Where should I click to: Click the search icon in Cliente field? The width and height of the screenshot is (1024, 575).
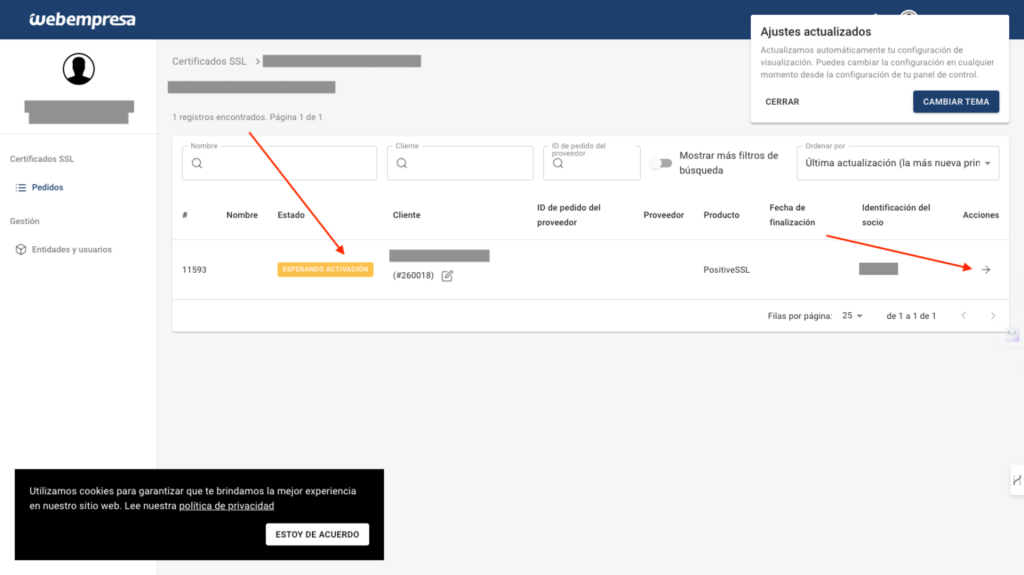[402, 163]
